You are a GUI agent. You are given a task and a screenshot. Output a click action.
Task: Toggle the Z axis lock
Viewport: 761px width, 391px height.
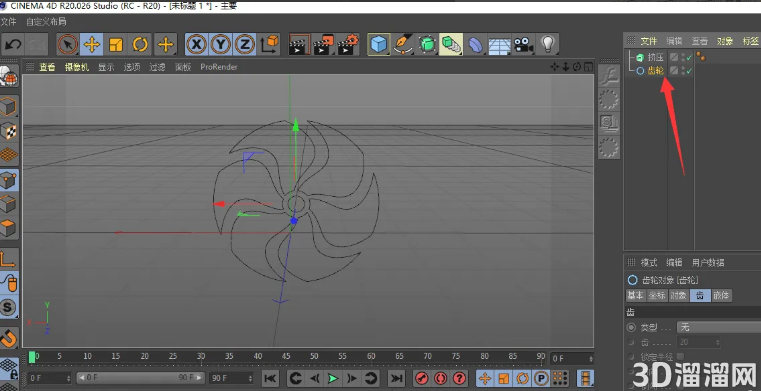coord(245,45)
